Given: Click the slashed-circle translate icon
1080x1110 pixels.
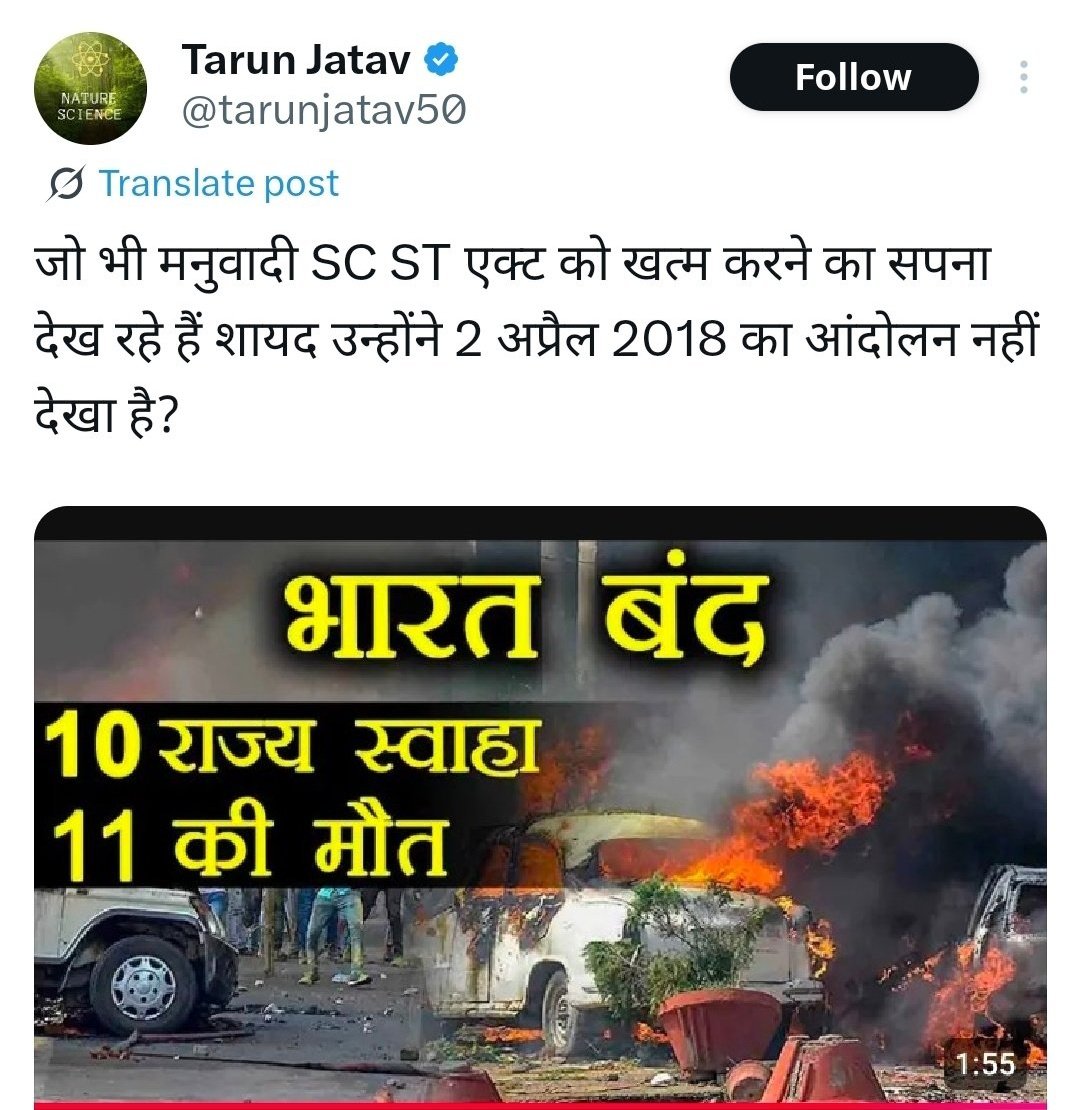Looking at the screenshot, I should [x=66, y=184].
